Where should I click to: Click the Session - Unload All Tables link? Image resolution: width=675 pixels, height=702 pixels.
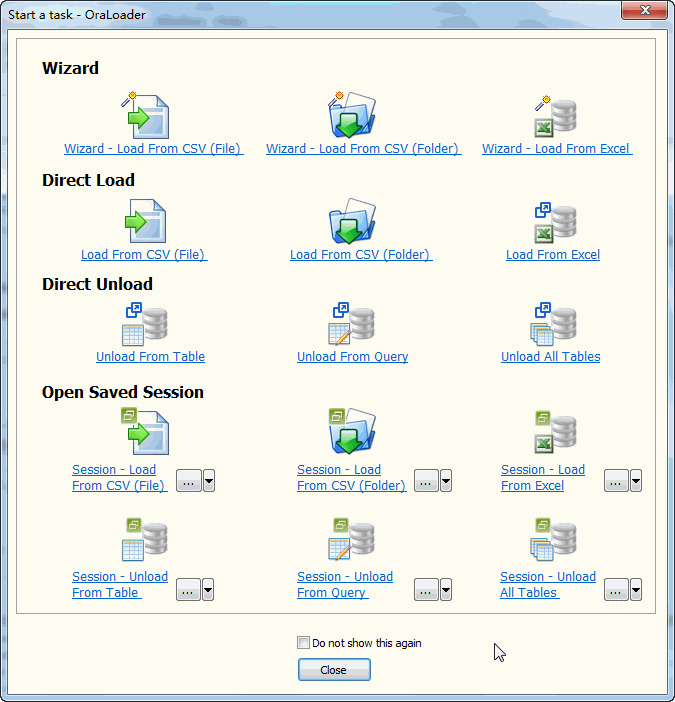point(548,584)
